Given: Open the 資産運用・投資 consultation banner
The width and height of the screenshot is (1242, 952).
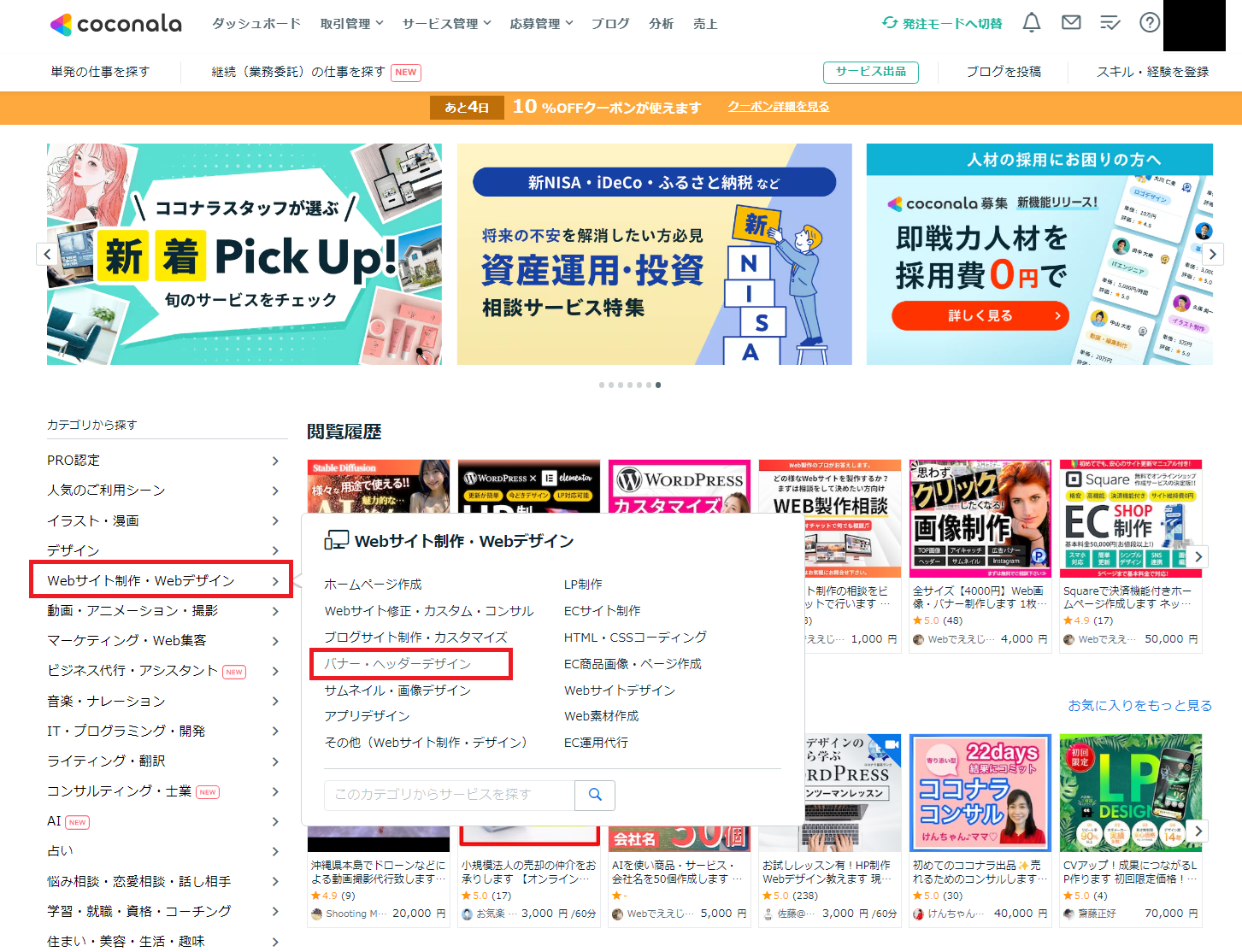Looking at the screenshot, I should pyautogui.click(x=655, y=254).
